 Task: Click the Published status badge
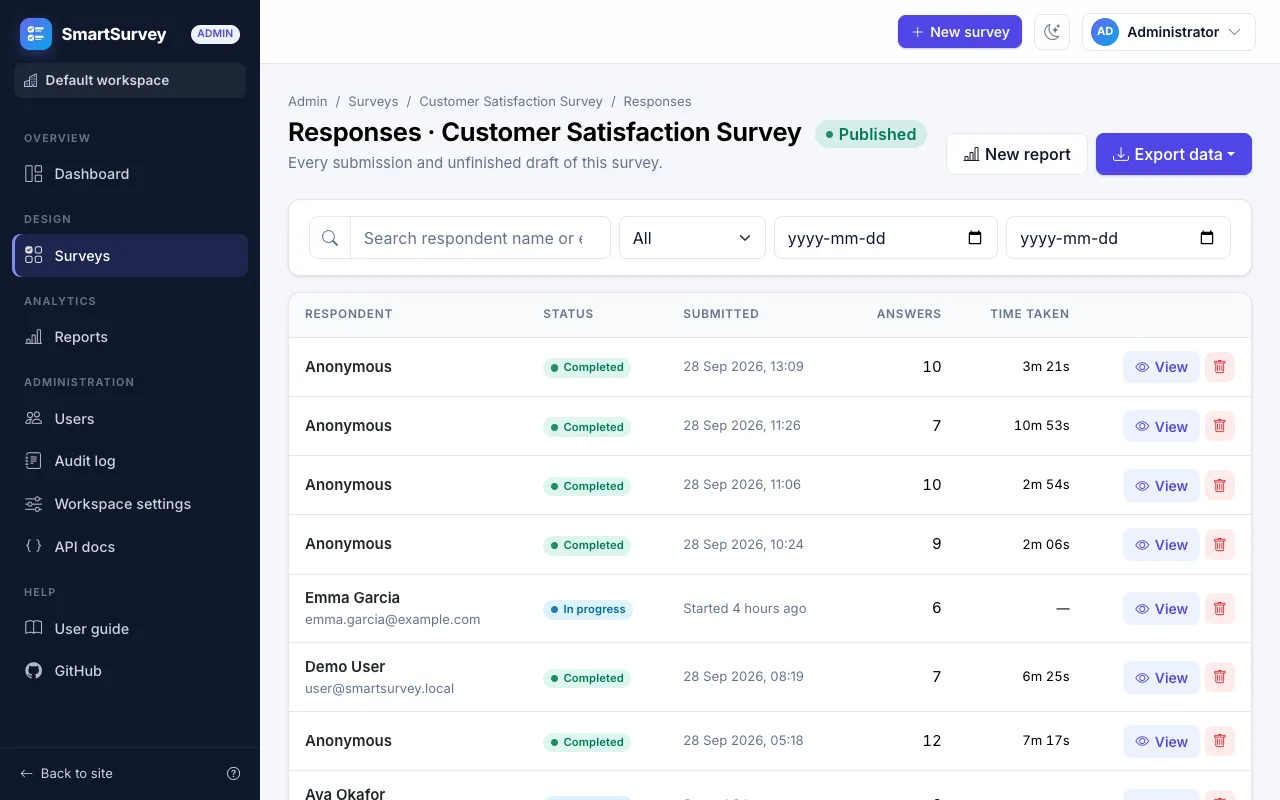(871, 134)
